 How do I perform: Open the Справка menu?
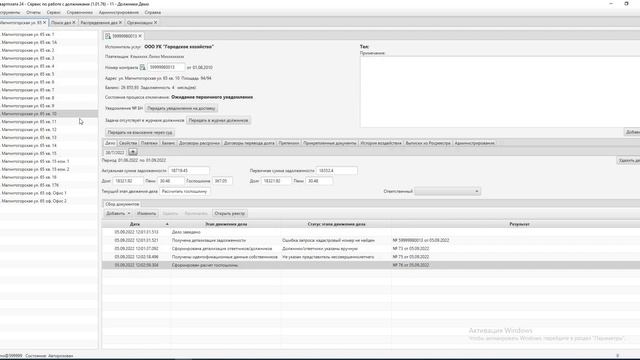pos(153,12)
